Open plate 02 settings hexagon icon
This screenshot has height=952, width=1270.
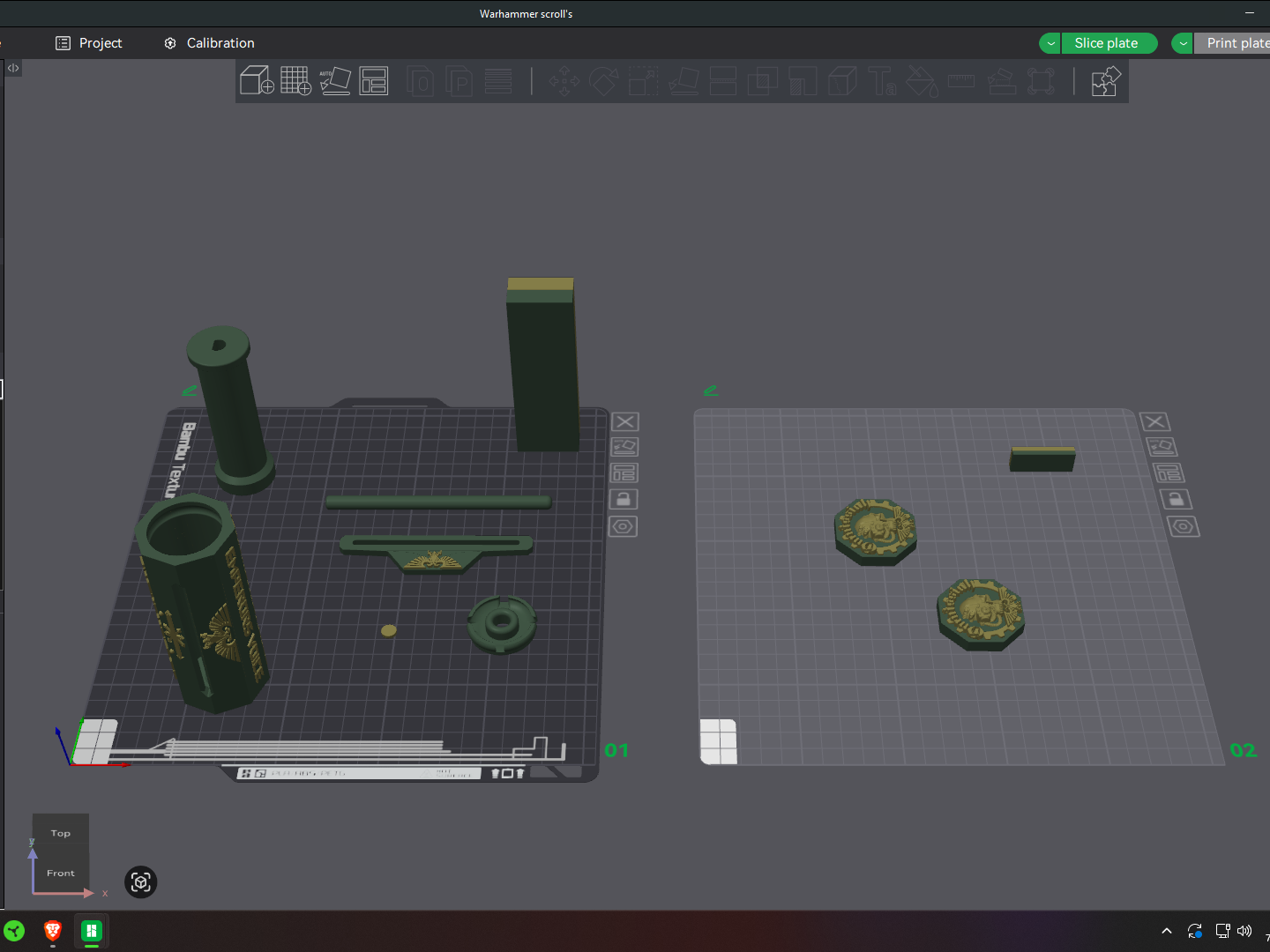pyautogui.click(x=1184, y=527)
